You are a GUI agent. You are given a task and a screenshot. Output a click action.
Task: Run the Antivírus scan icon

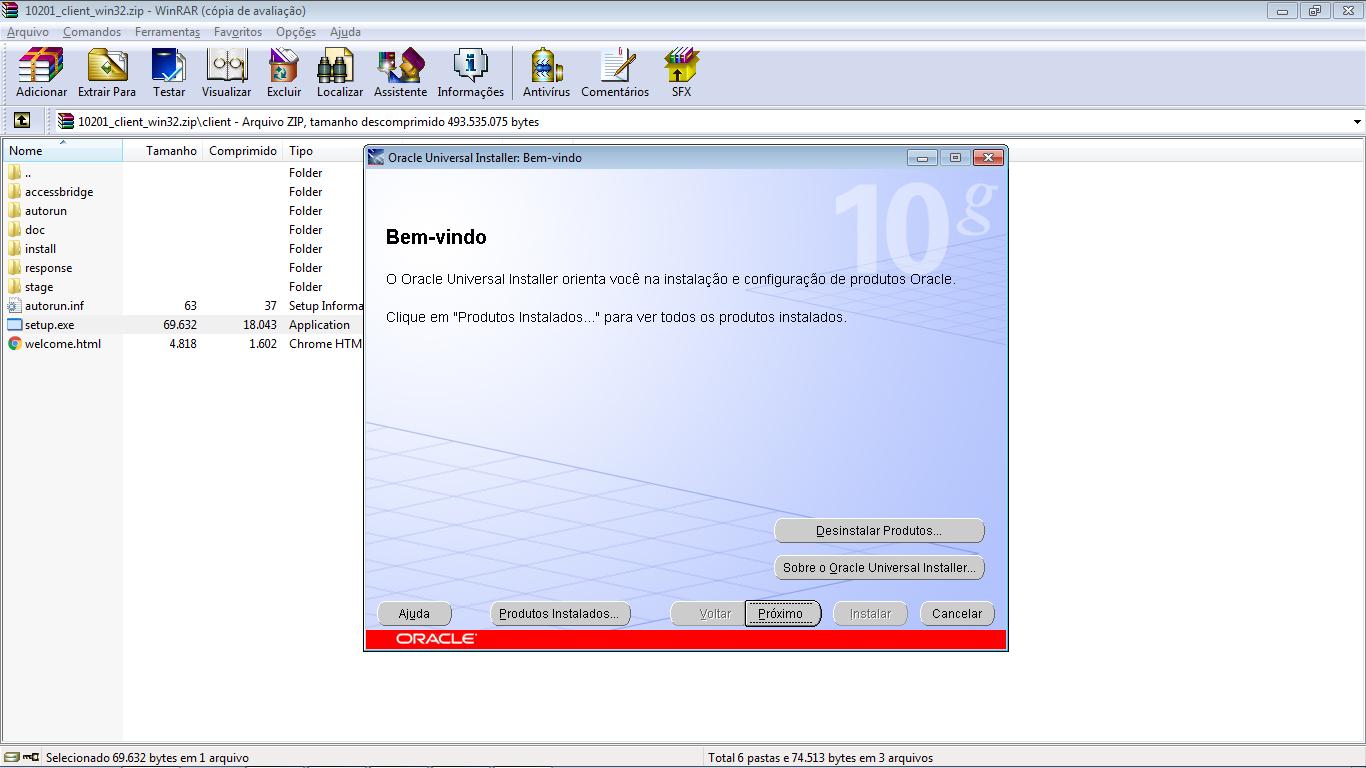coord(545,72)
